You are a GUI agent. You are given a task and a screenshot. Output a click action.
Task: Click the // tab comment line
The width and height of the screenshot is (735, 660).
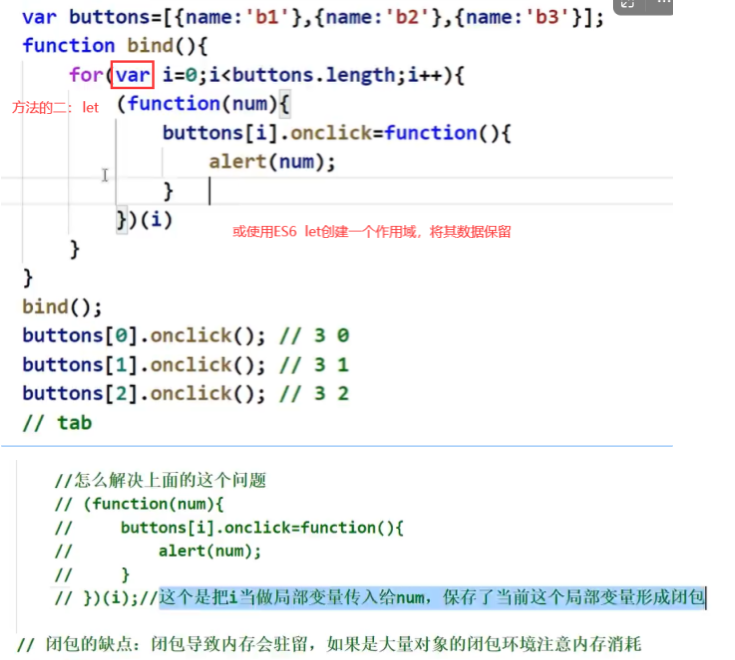(57, 423)
